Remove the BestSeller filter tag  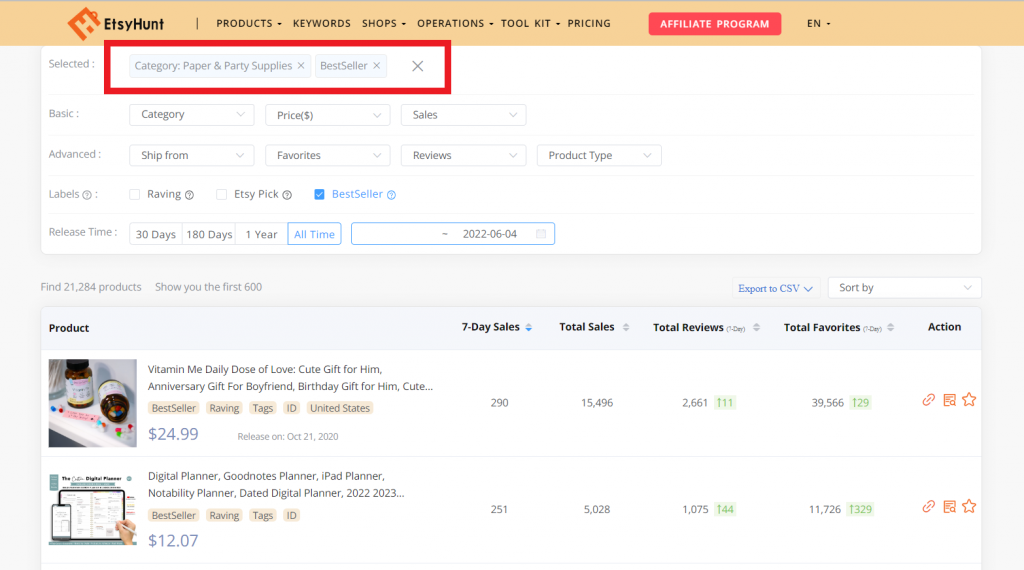click(x=377, y=66)
